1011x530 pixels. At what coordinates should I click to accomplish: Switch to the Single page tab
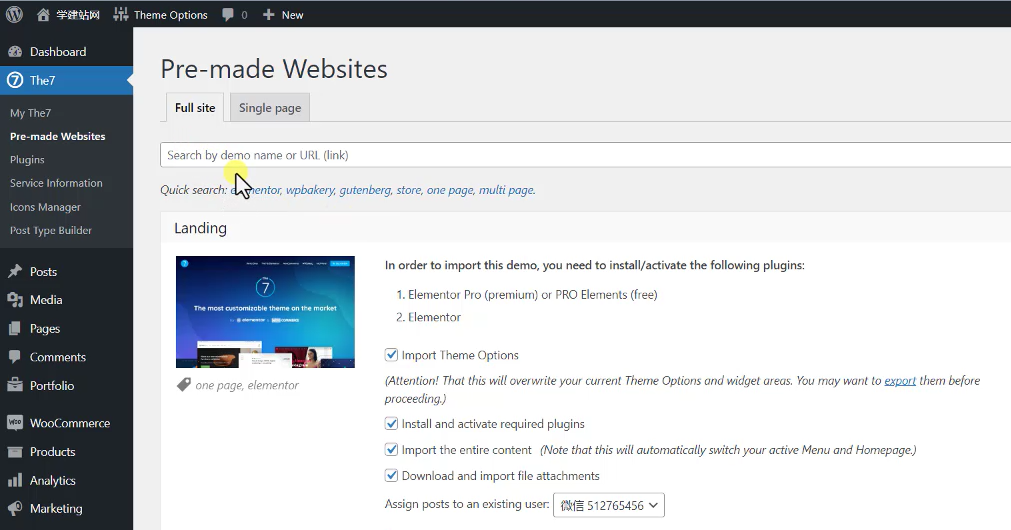[x=270, y=108]
